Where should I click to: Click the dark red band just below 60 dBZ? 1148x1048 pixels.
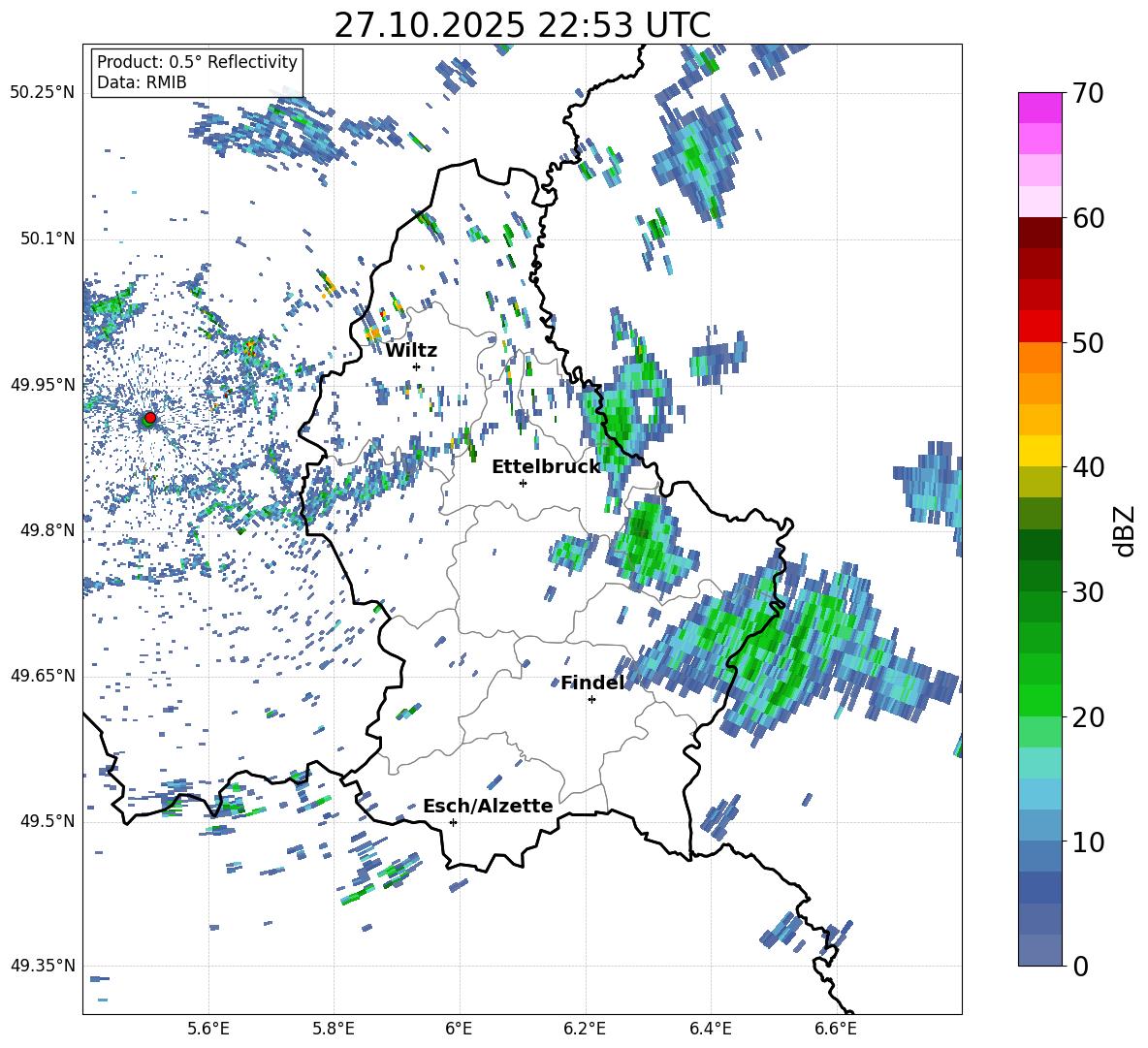tap(1039, 233)
